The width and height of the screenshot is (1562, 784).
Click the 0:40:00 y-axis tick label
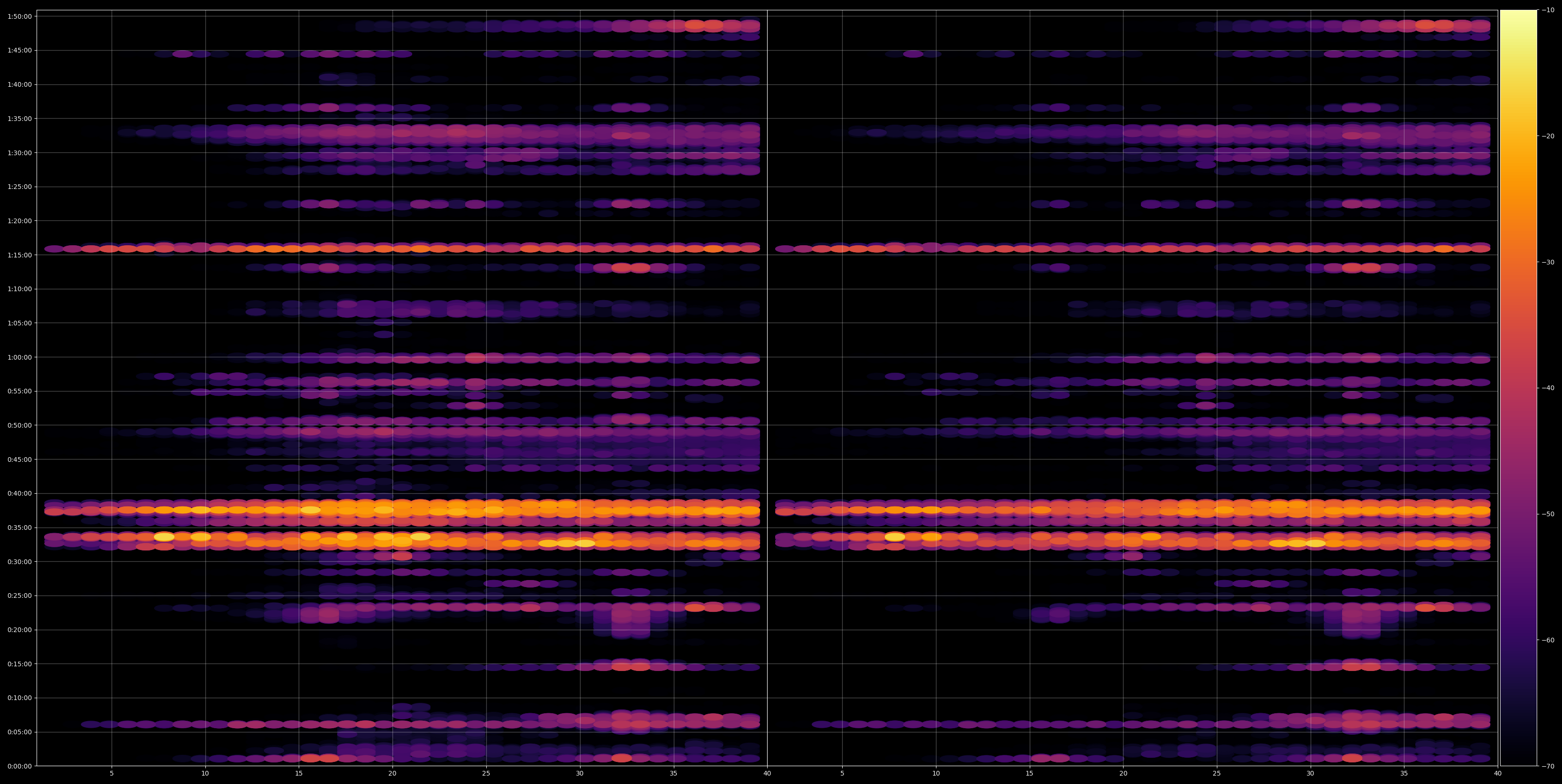[19, 493]
